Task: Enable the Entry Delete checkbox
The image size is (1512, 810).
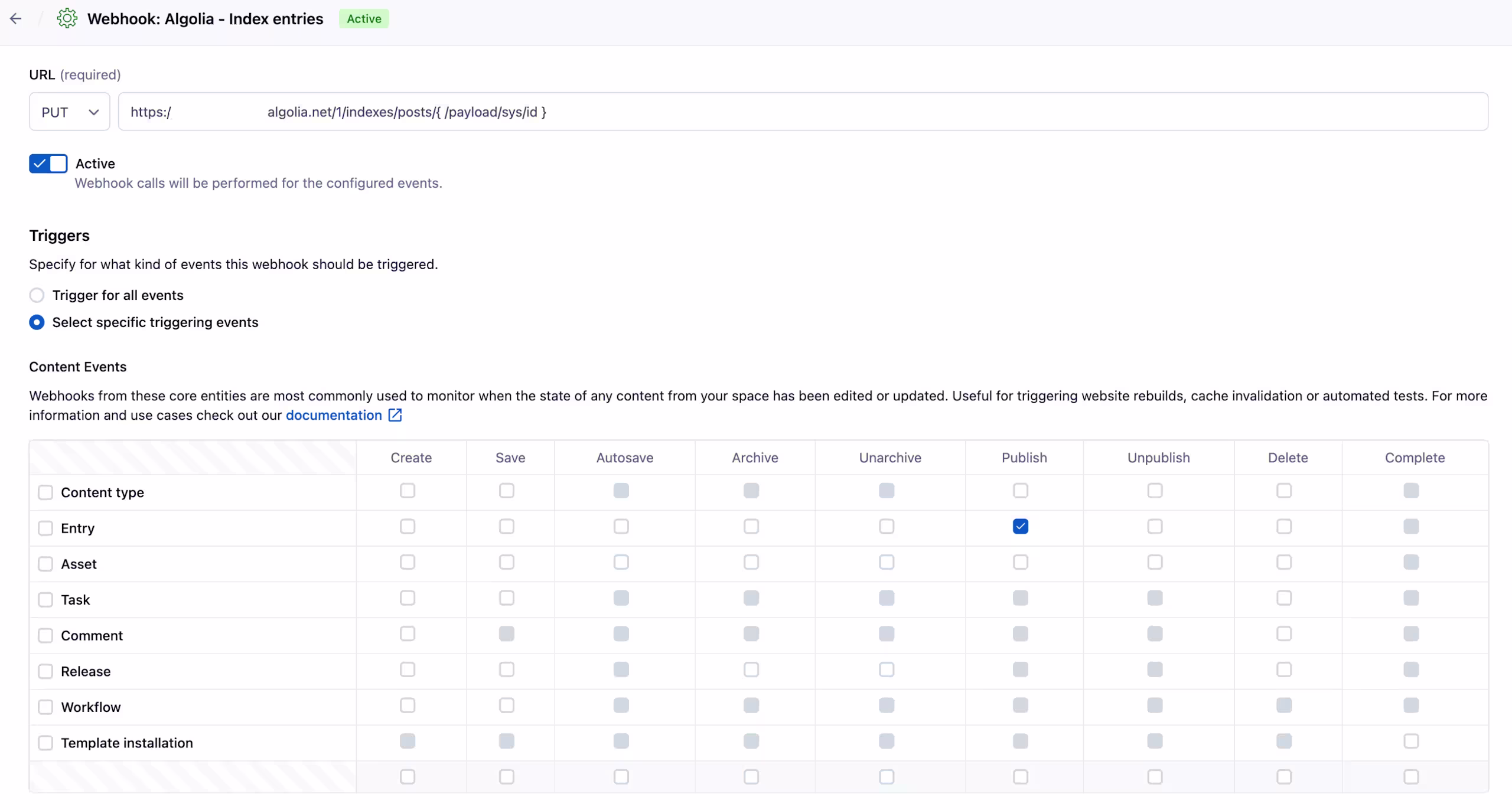Action: (x=1284, y=526)
